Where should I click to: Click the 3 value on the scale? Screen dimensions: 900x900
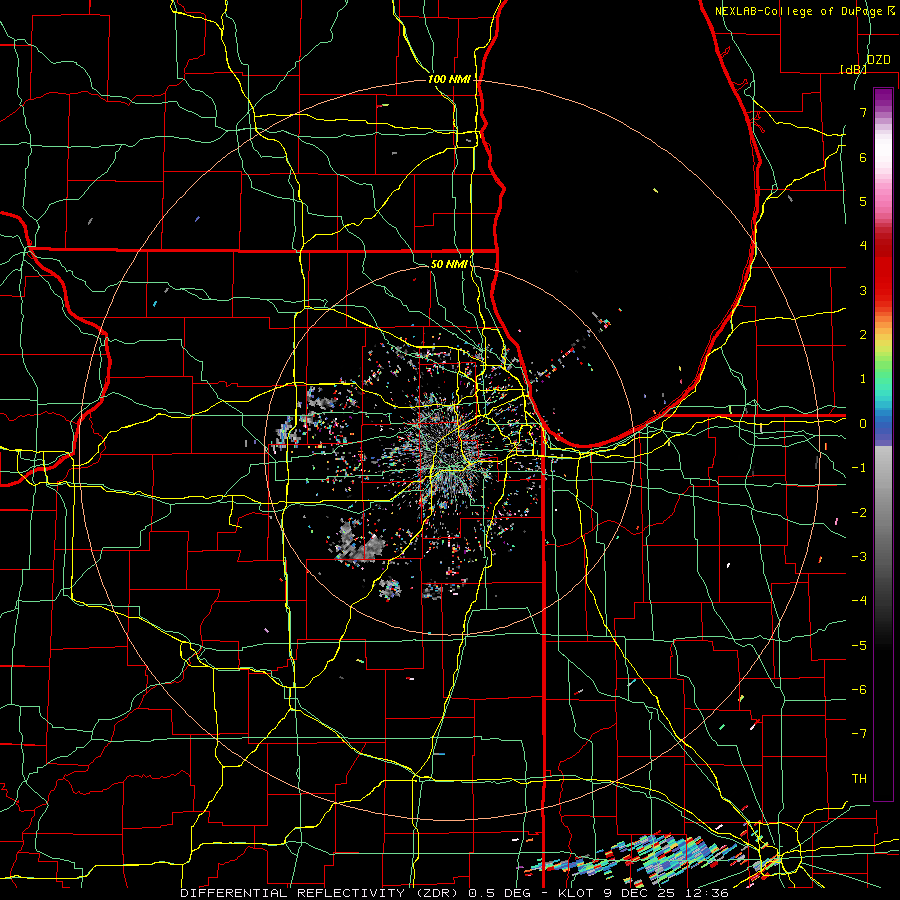(863, 290)
